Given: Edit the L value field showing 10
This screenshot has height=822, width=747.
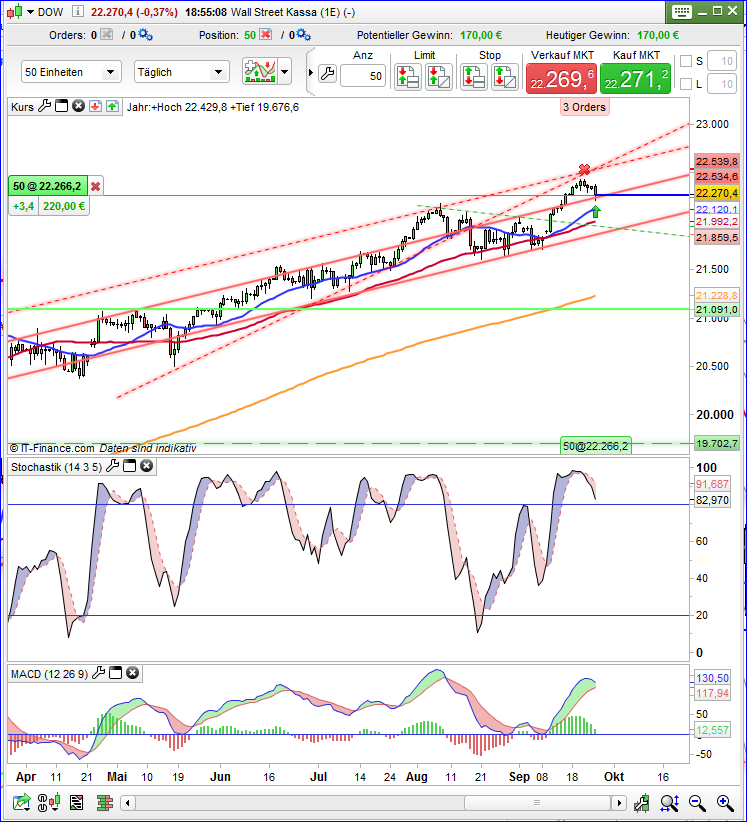Looking at the screenshot, I should tap(722, 83).
